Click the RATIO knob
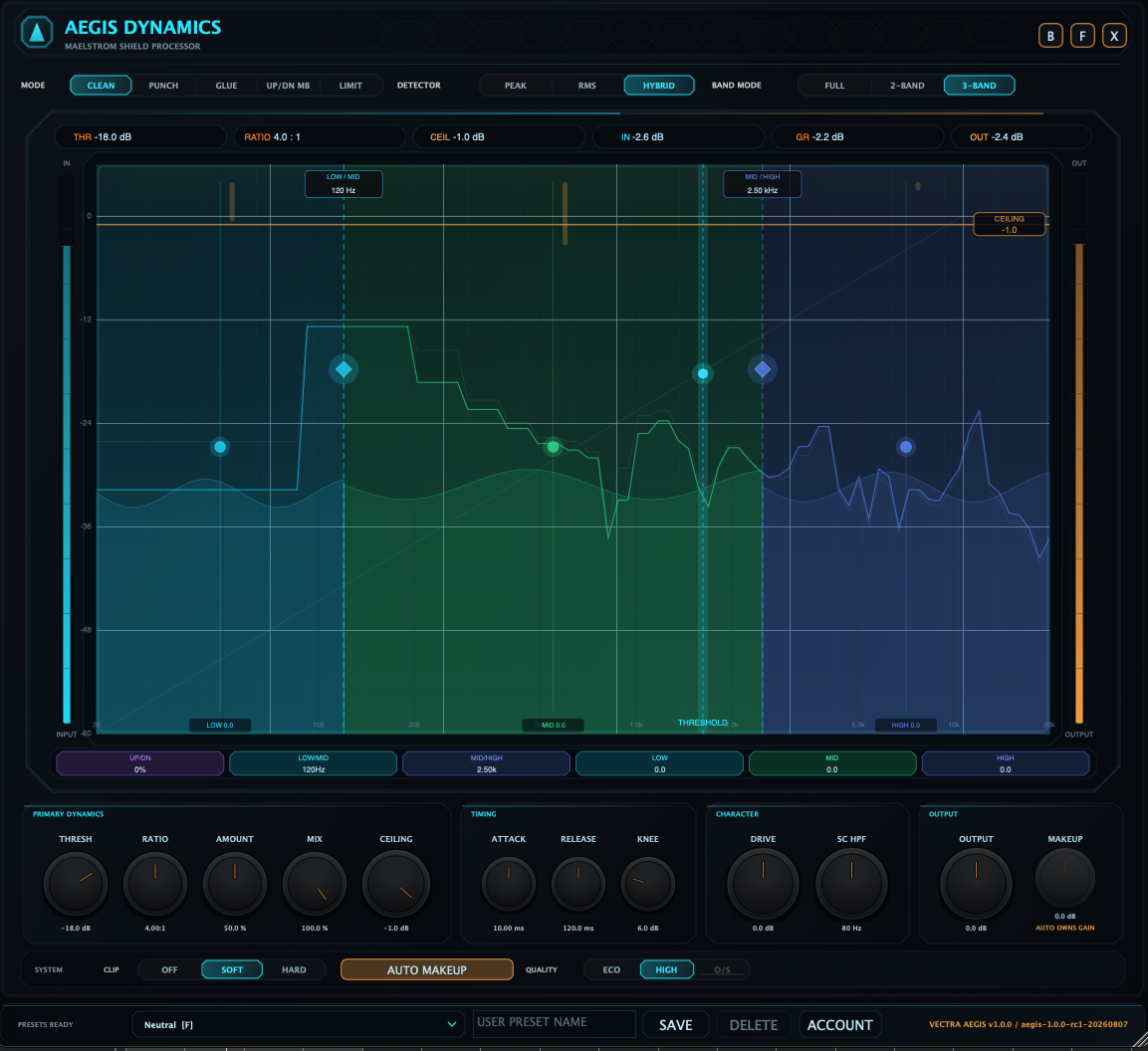The width and height of the screenshot is (1148, 1051). (x=155, y=884)
